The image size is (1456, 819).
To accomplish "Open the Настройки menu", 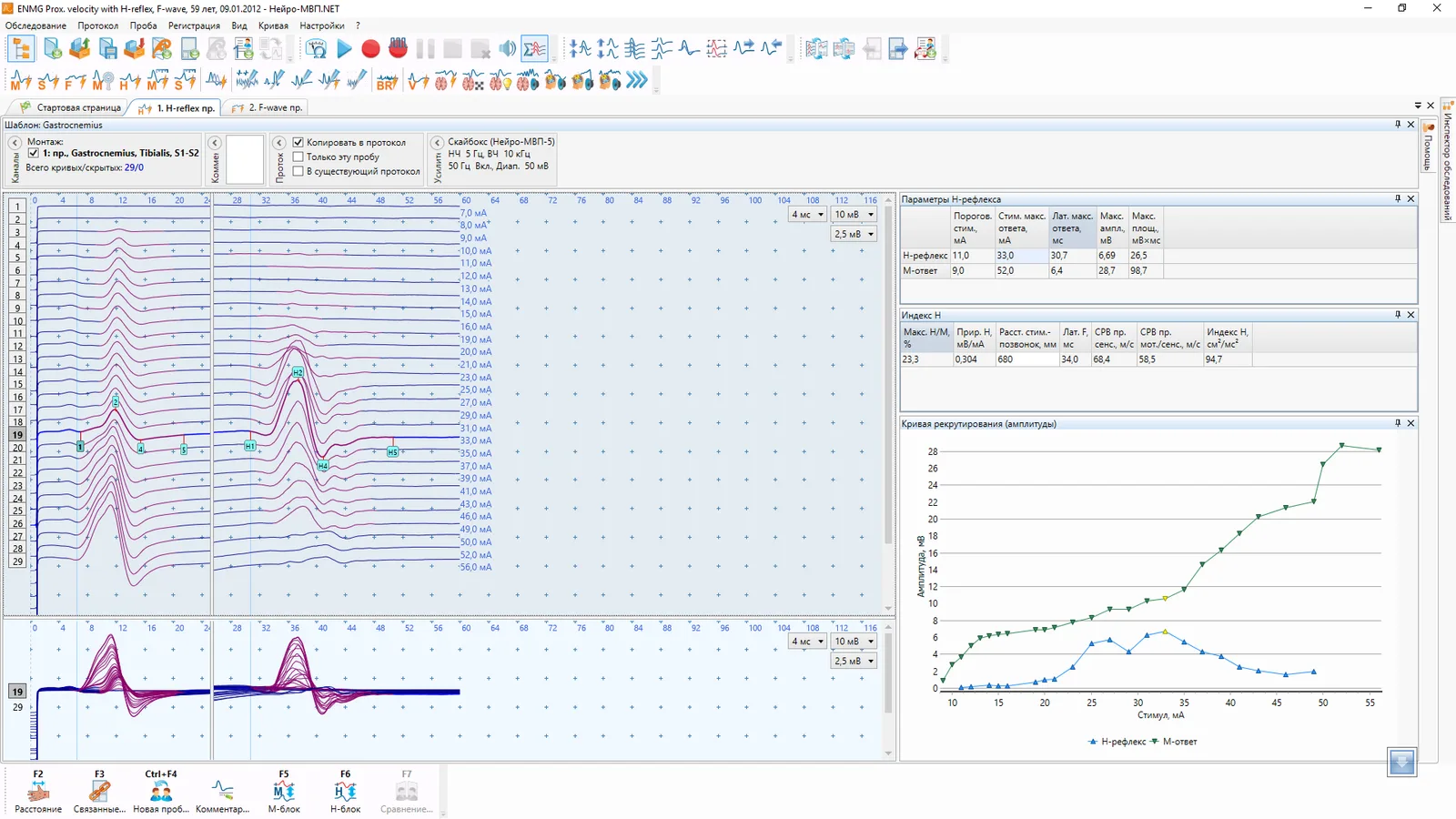I will coord(322,25).
